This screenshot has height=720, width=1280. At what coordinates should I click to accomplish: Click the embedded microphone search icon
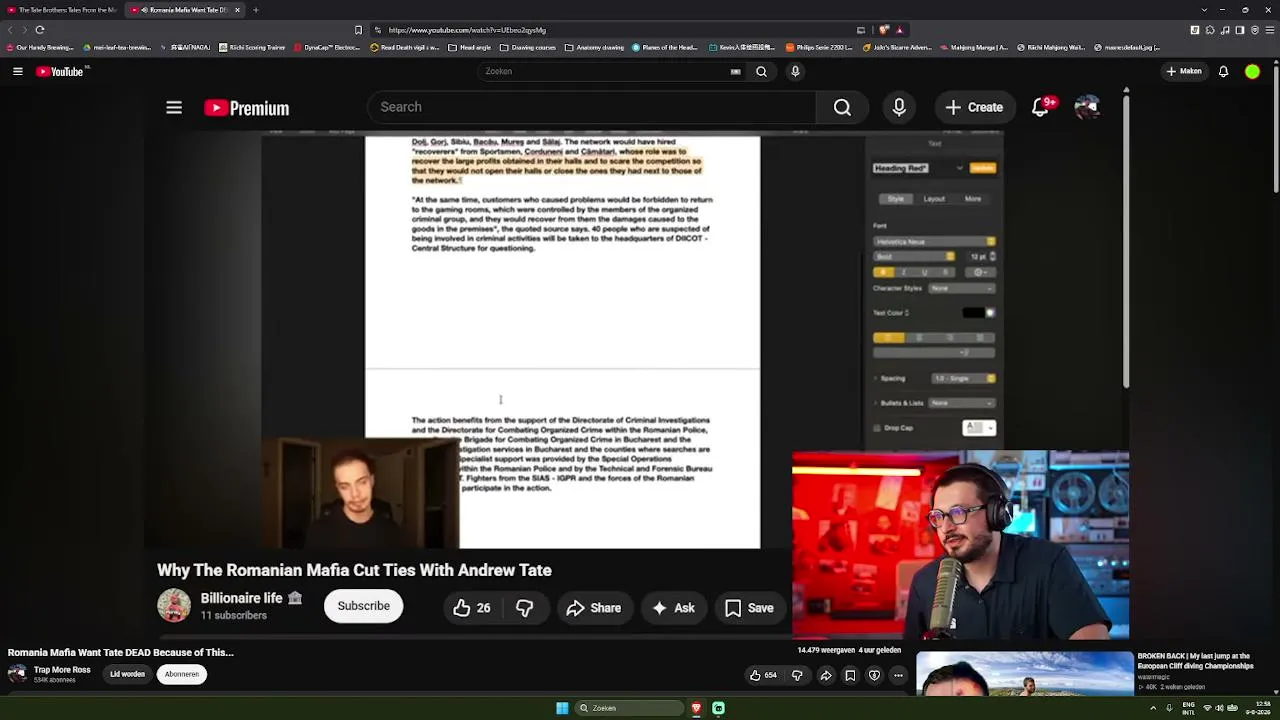(x=899, y=107)
